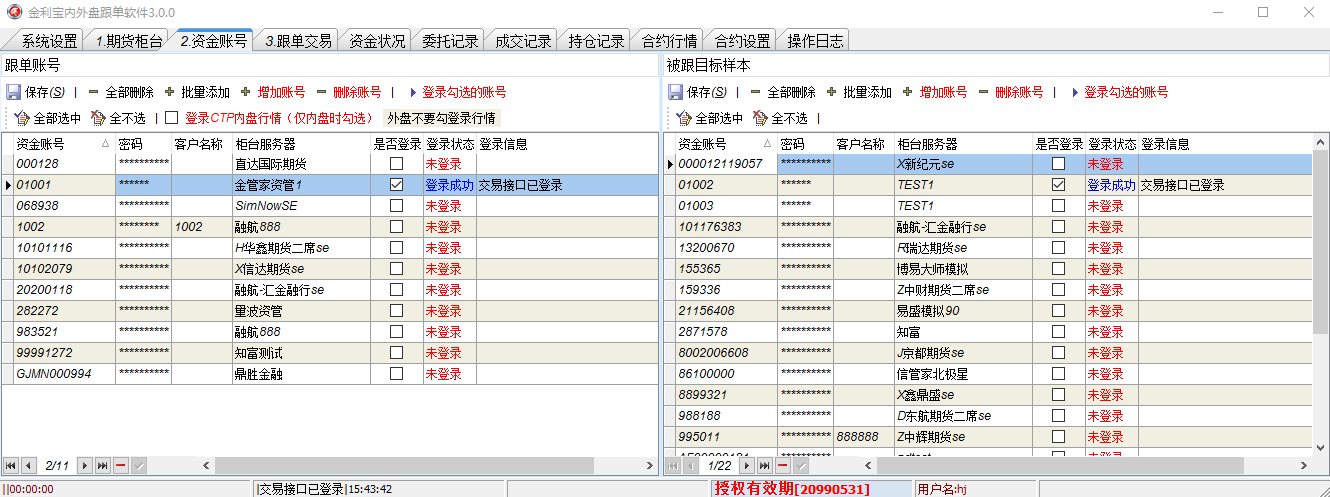This screenshot has height=497, width=1330.
Task: Go to next record in the right 被跟目标样本 navigator
Action: (747, 466)
